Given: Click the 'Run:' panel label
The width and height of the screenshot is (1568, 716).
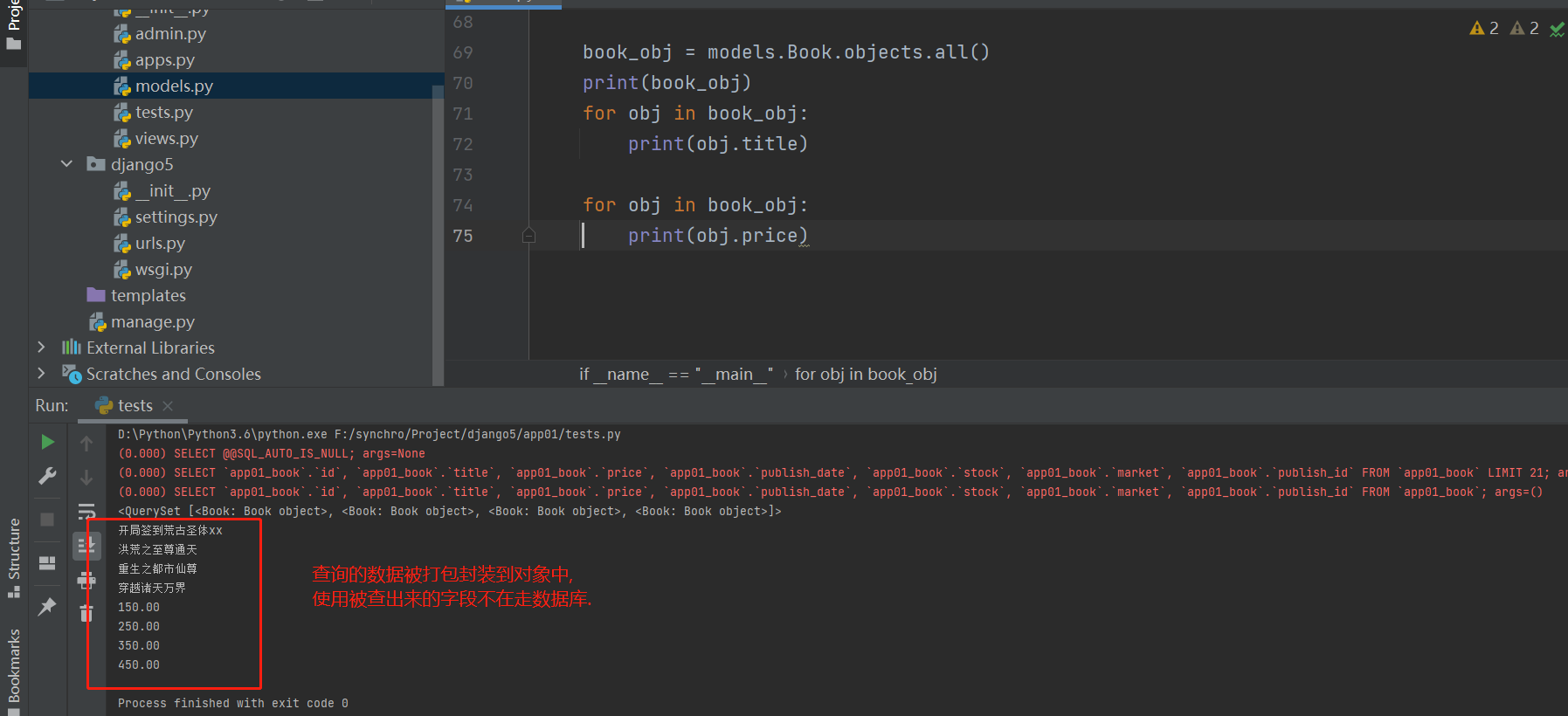Looking at the screenshot, I should [52, 405].
